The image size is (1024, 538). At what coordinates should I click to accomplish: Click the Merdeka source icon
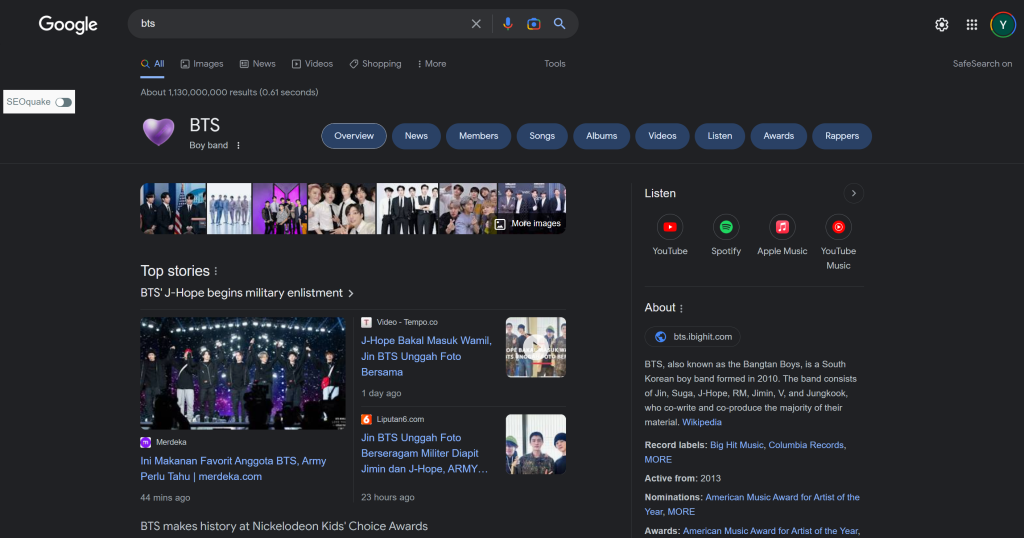click(x=146, y=442)
